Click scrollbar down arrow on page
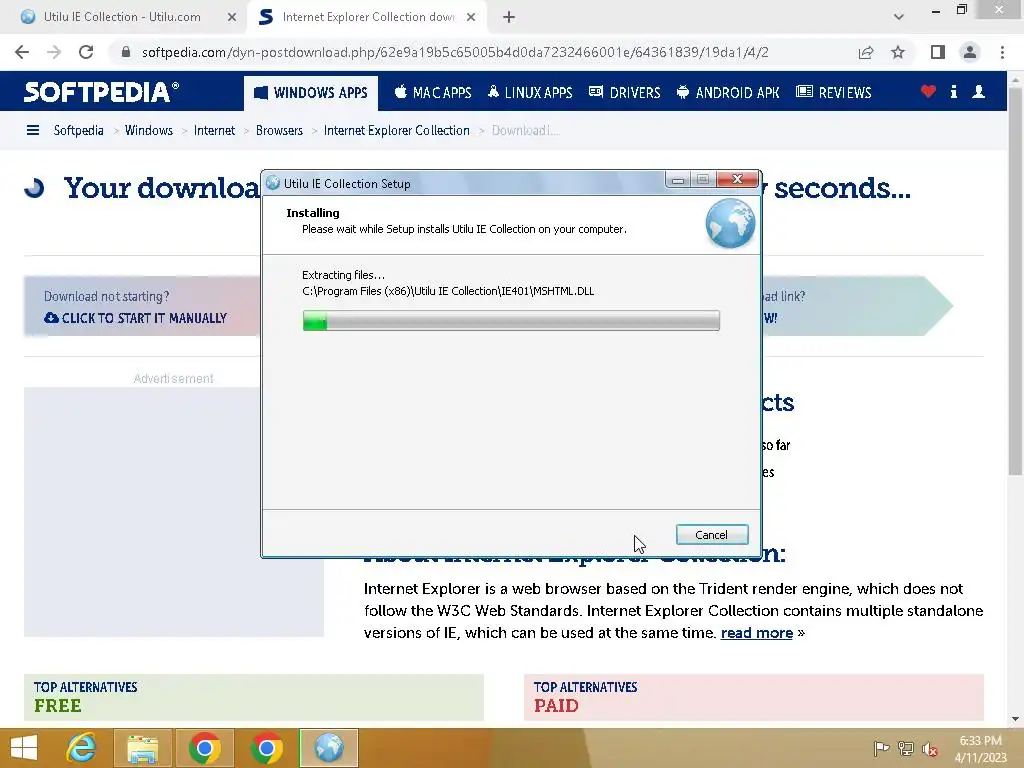This screenshot has height=768, width=1024. click(x=1015, y=718)
